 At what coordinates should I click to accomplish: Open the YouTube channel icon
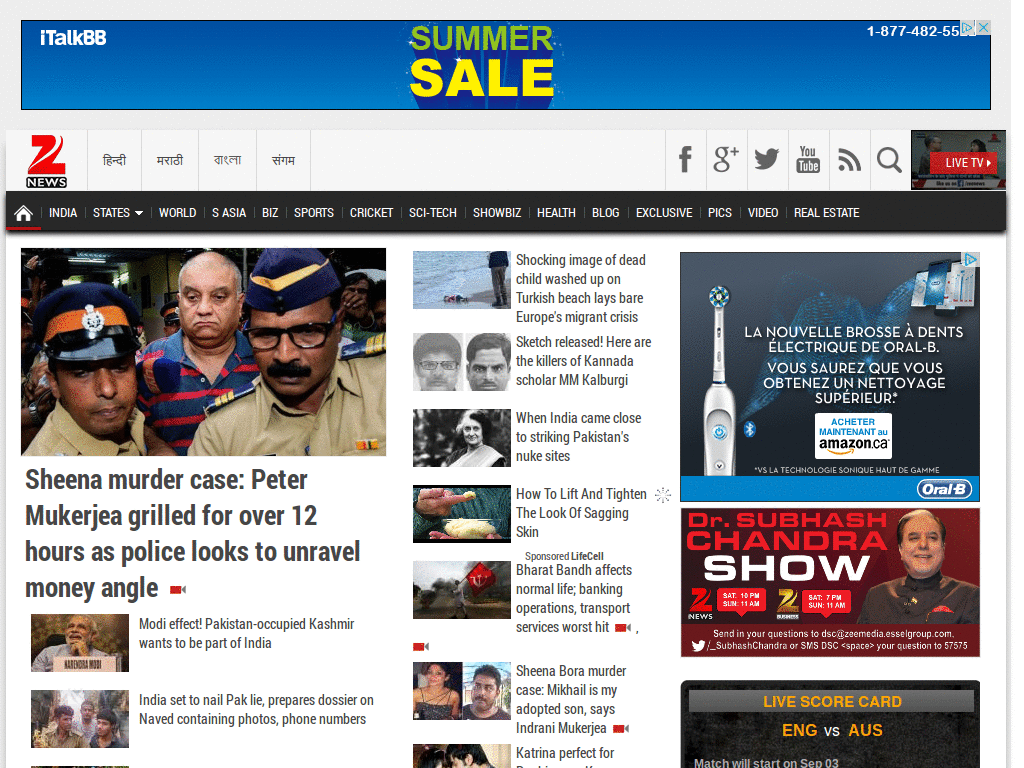[808, 160]
